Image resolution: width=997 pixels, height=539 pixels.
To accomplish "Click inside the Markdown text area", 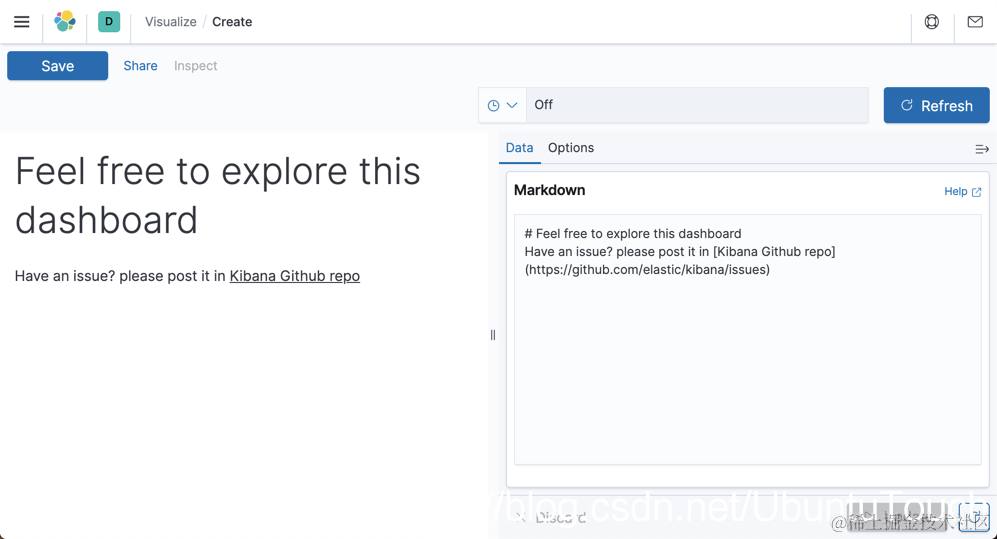I will [748, 339].
